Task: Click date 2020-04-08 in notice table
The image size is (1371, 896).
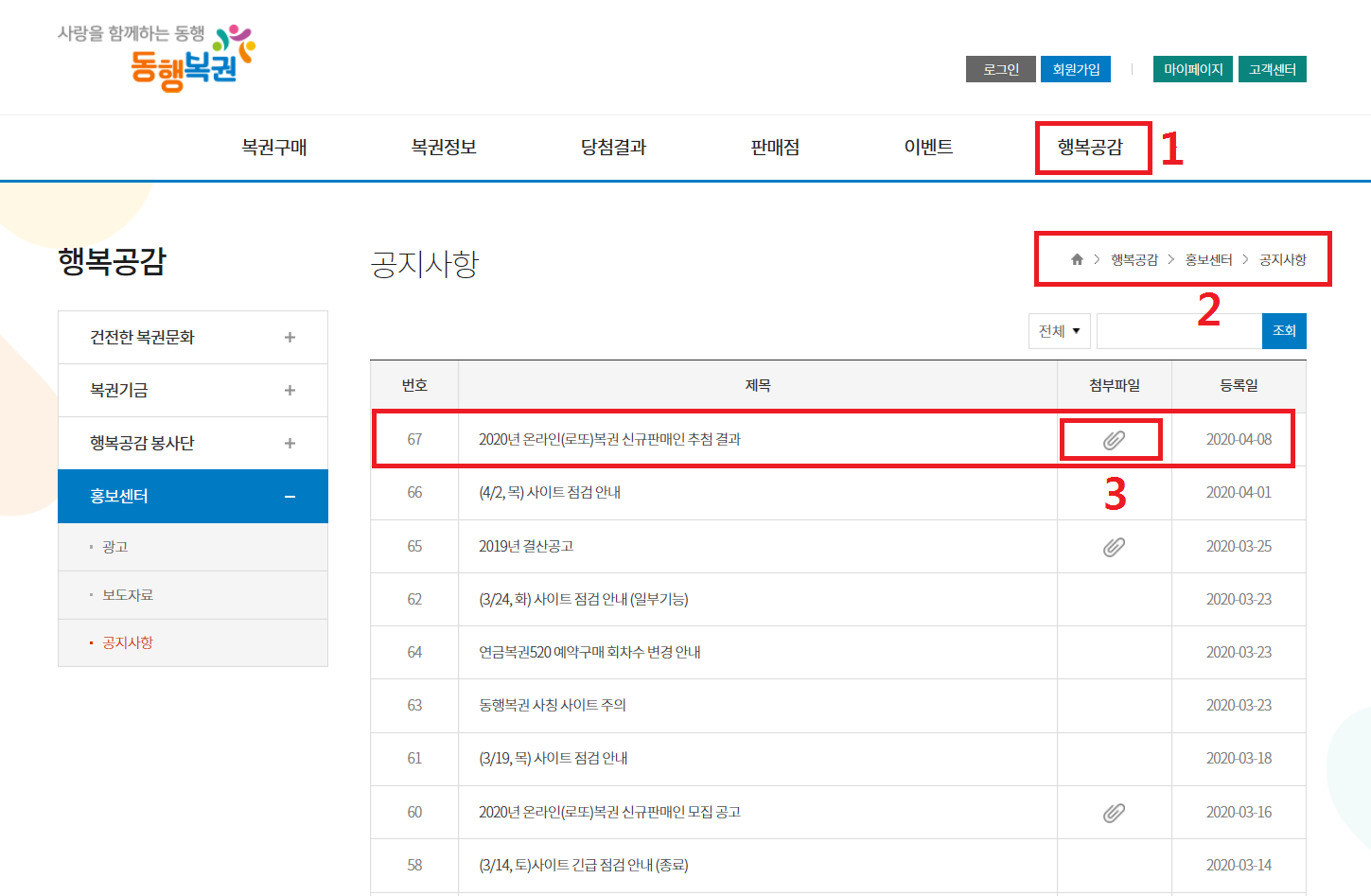Action: pos(1239,439)
